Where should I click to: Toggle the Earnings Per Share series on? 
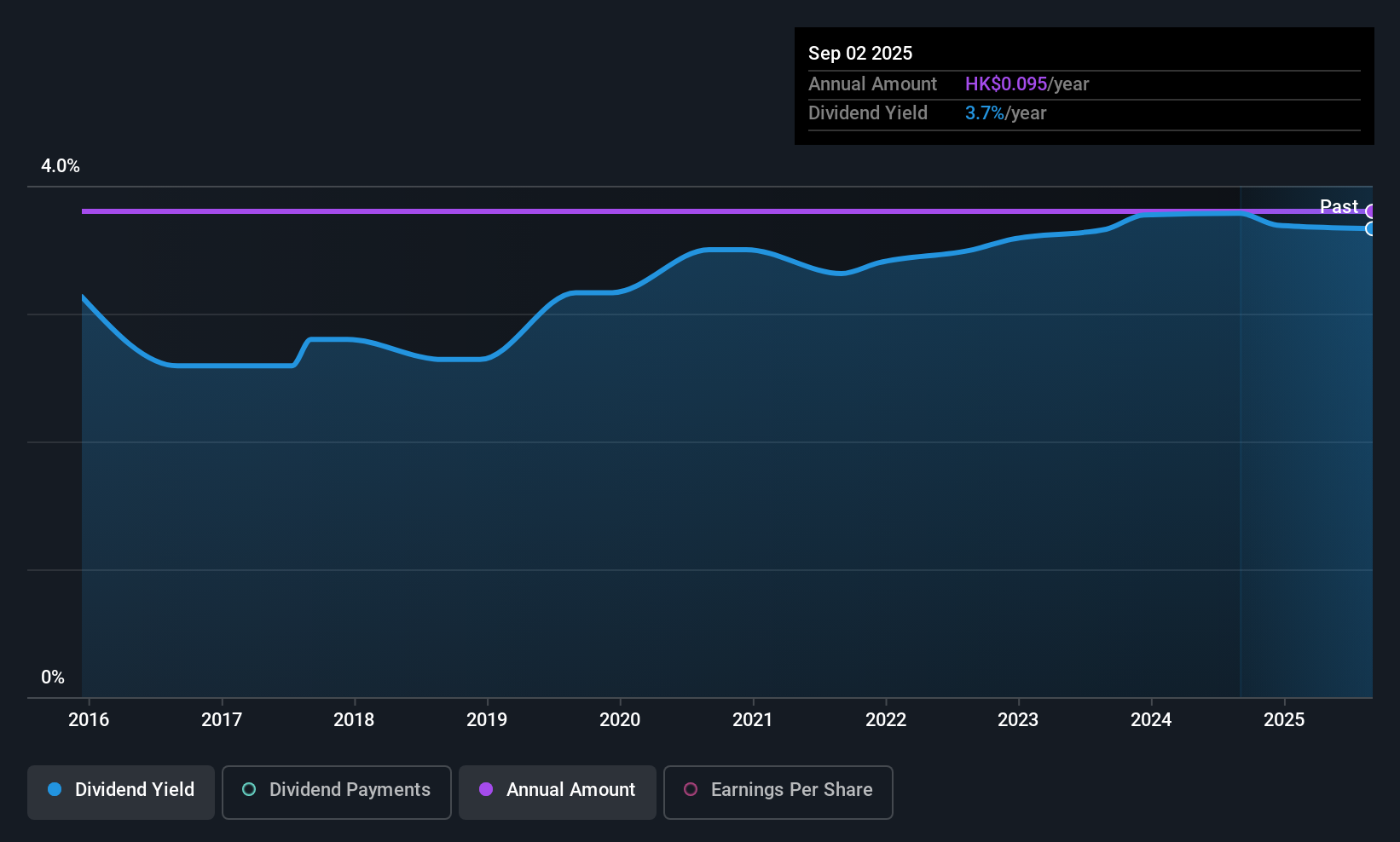coord(777,791)
